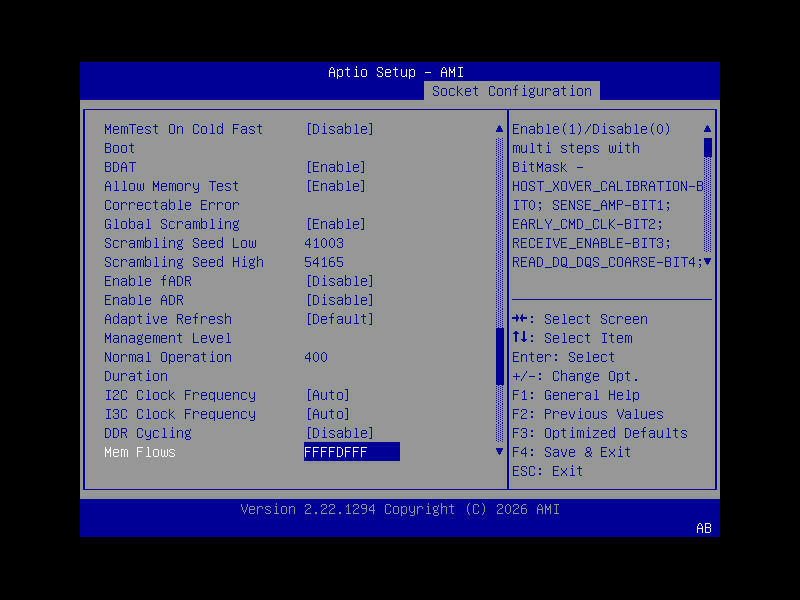Click the +/-: Change Opt. hint
The image size is (800, 600).
[576, 376]
